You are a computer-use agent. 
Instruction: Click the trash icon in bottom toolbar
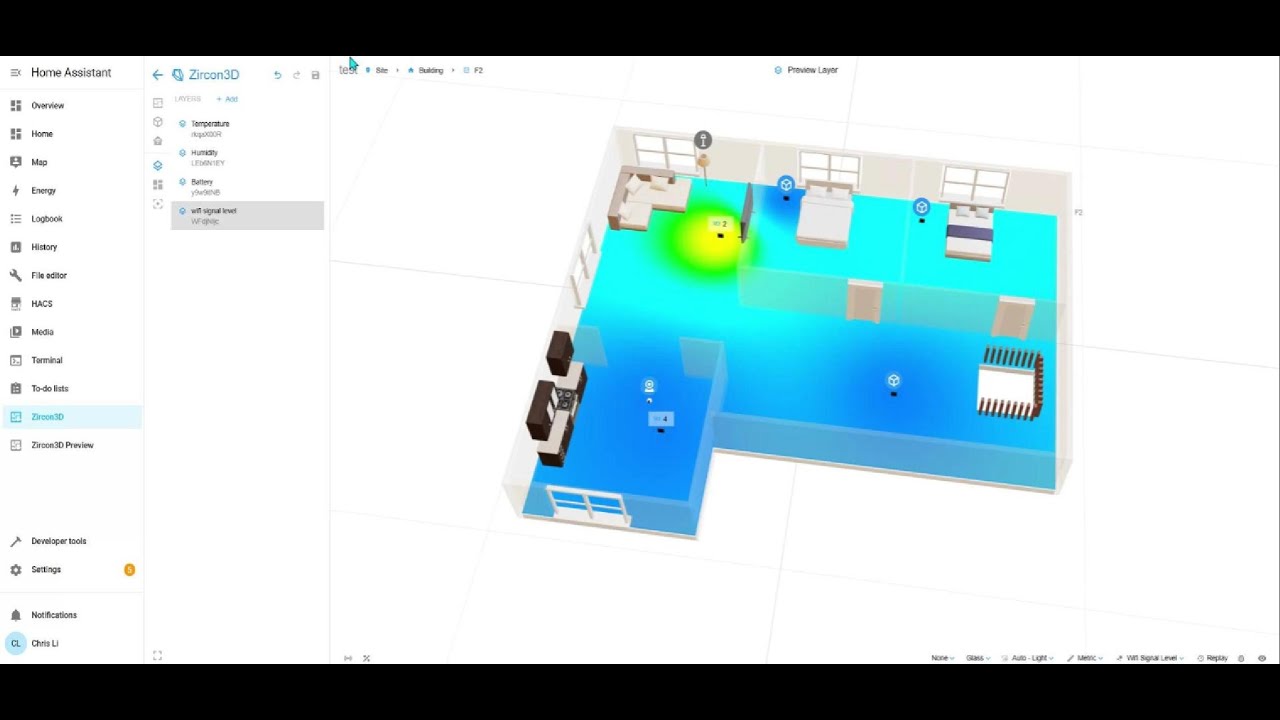(x=1241, y=658)
